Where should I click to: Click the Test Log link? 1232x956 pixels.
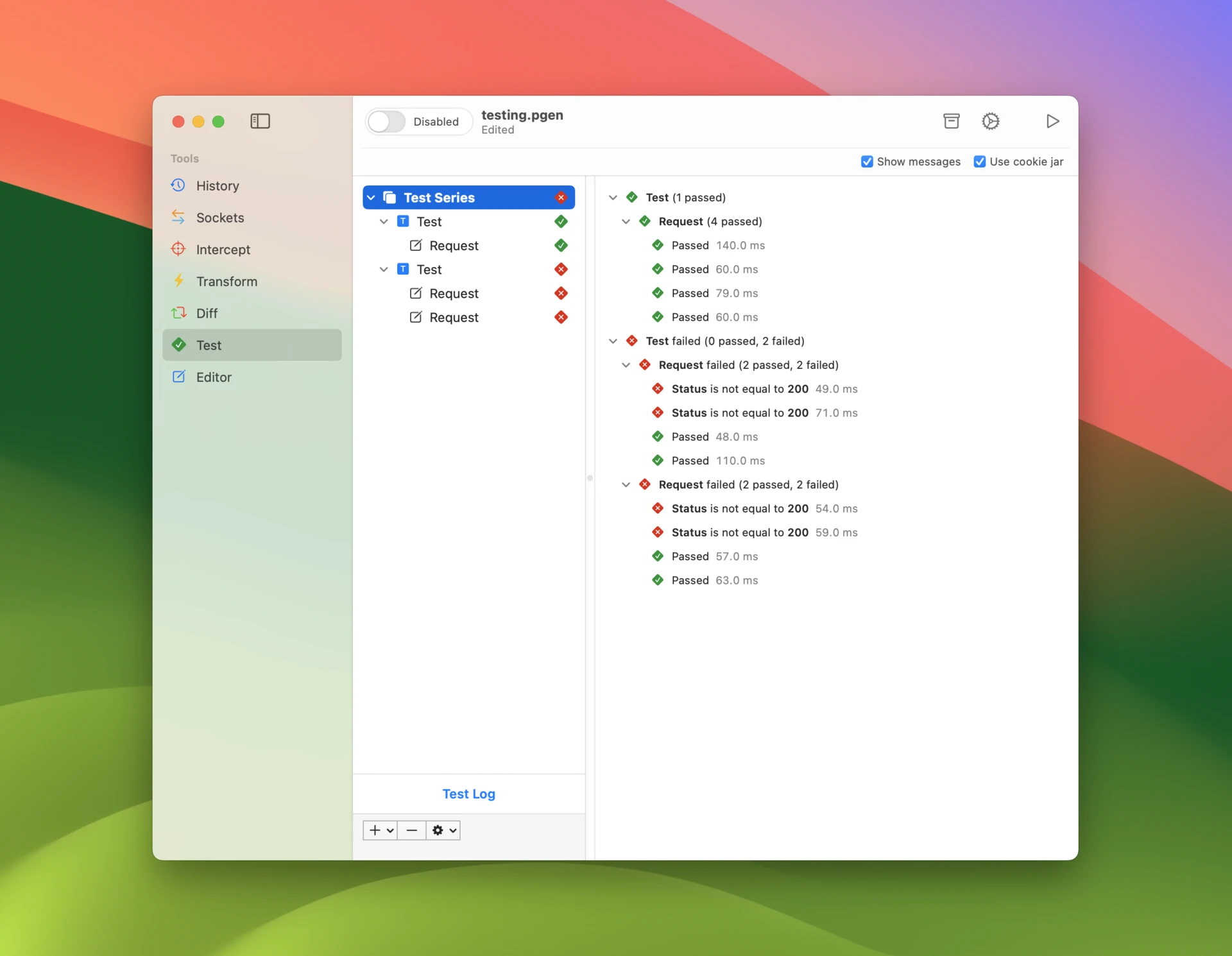pyautogui.click(x=468, y=794)
